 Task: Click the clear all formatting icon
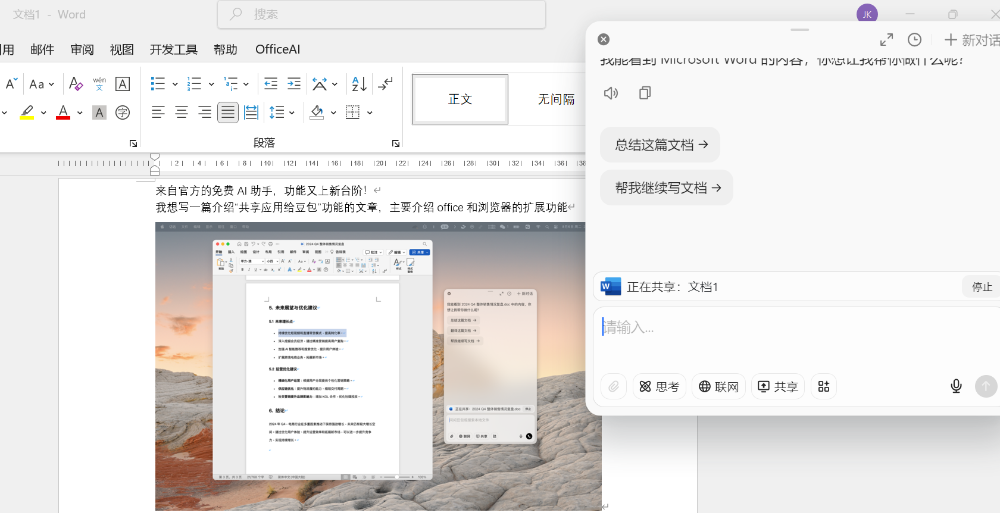click(x=76, y=84)
